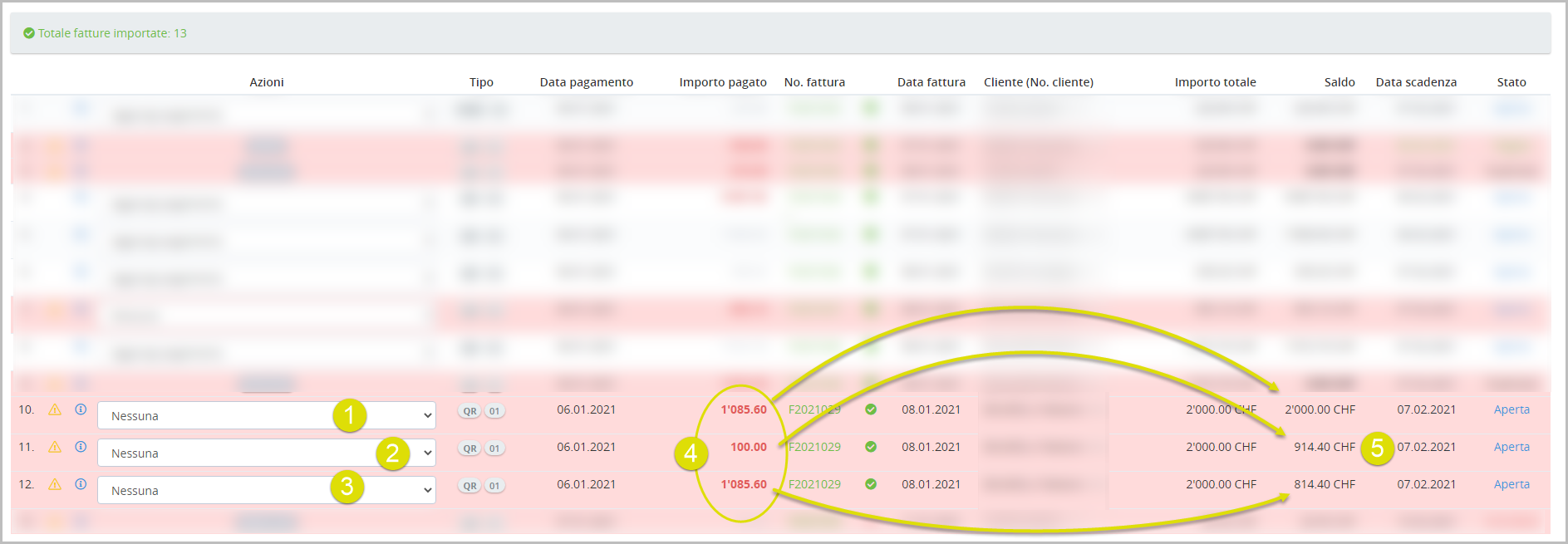Image resolution: width=1568 pixels, height=544 pixels.
Task: Open the blue info icon in row 11
Action: point(81,447)
